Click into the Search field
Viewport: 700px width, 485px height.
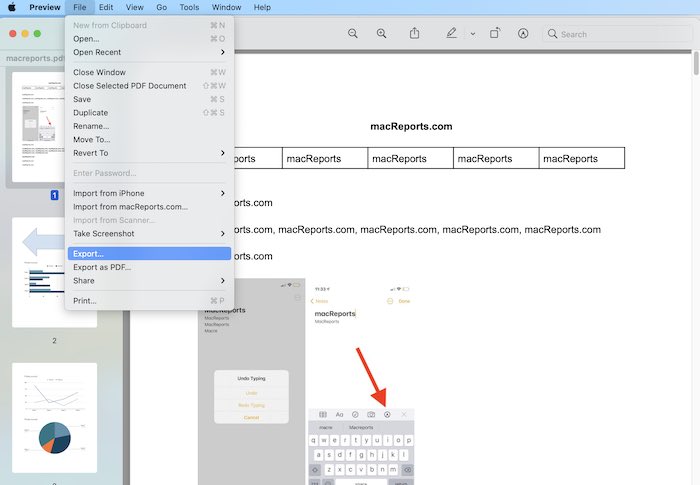click(x=617, y=34)
